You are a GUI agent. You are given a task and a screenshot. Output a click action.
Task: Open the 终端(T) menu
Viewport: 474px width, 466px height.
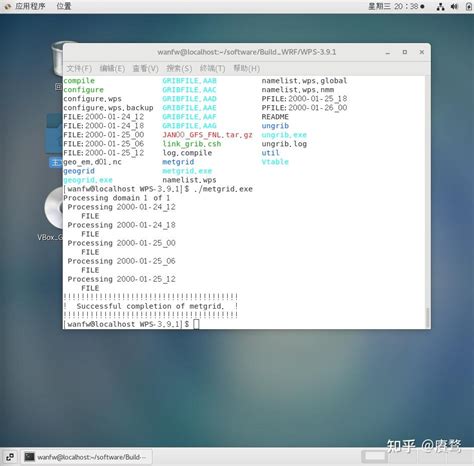coord(212,69)
